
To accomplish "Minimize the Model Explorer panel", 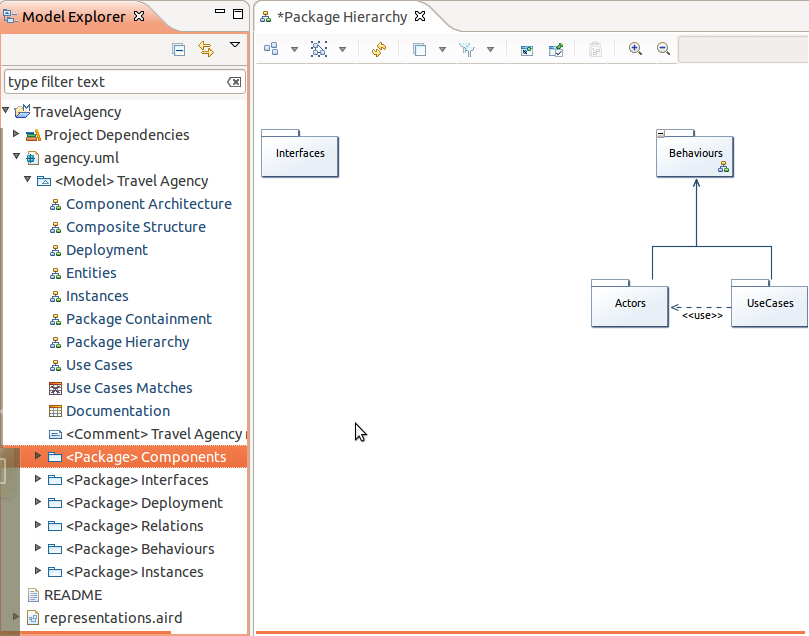I will point(220,11).
